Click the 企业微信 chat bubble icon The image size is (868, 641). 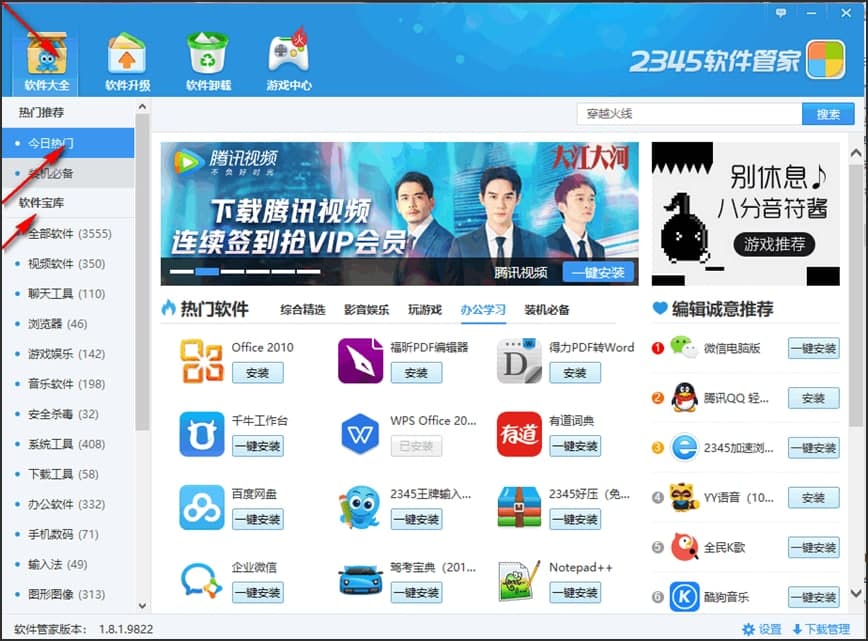coord(202,581)
